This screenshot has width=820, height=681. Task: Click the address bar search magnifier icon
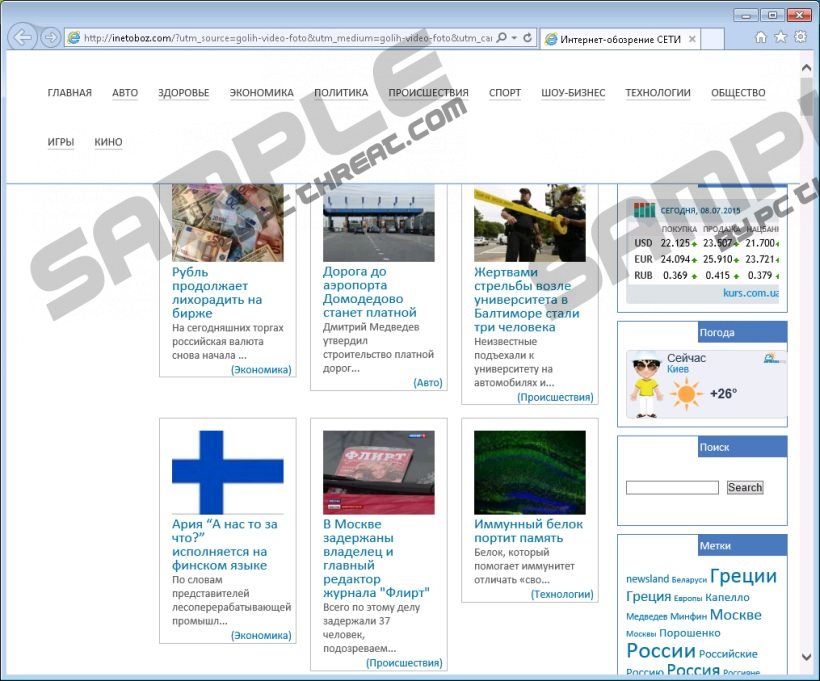point(501,38)
